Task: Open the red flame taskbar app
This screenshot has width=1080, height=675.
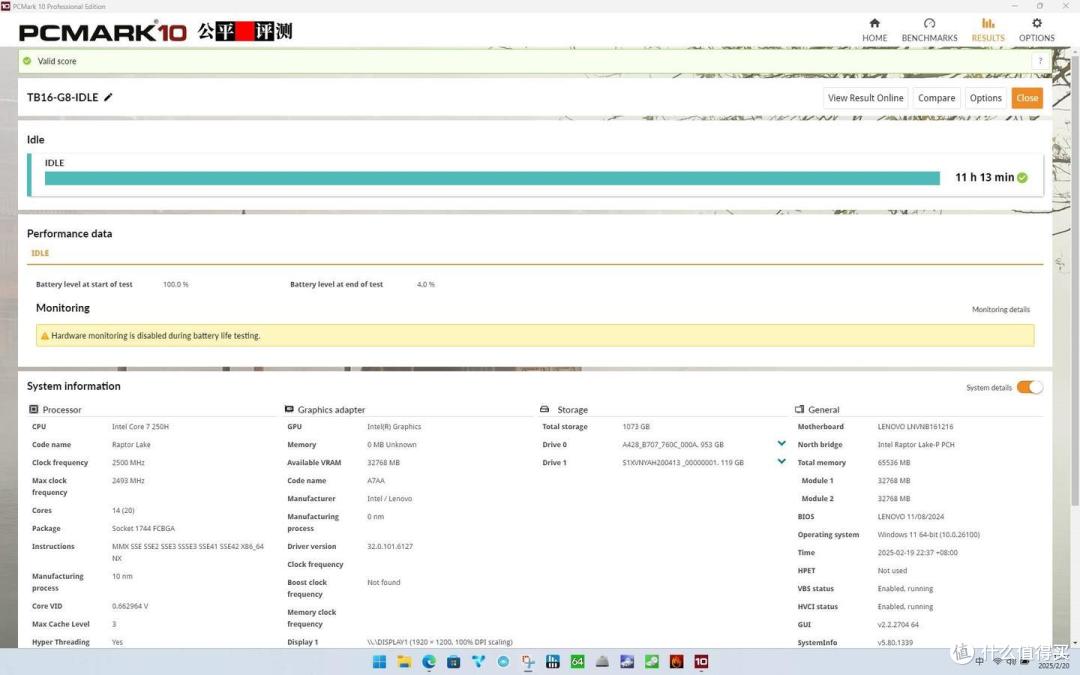Action: pos(676,661)
